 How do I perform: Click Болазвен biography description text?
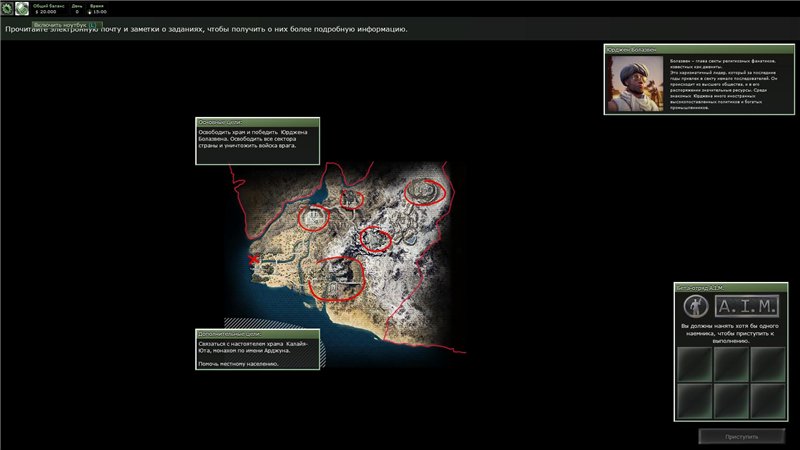(723, 84)
